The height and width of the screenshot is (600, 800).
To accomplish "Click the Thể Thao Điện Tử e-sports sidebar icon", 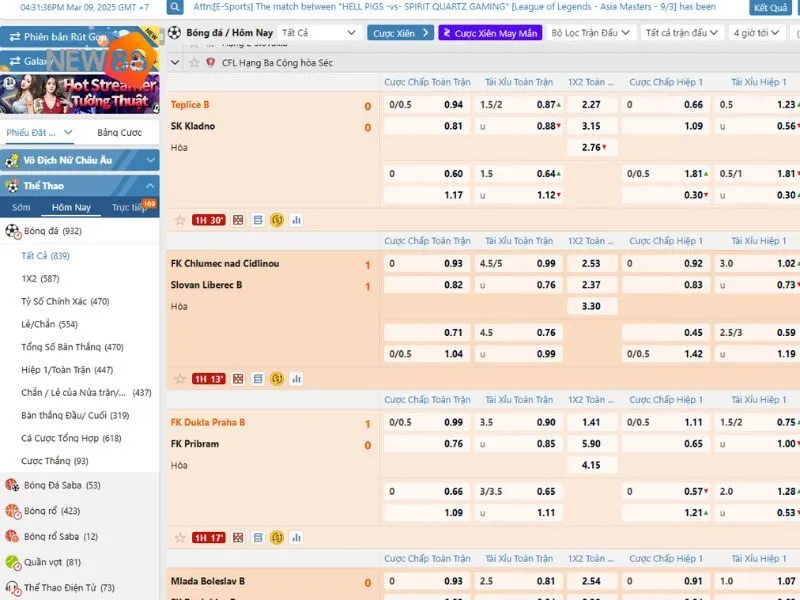I will [12, 588].
